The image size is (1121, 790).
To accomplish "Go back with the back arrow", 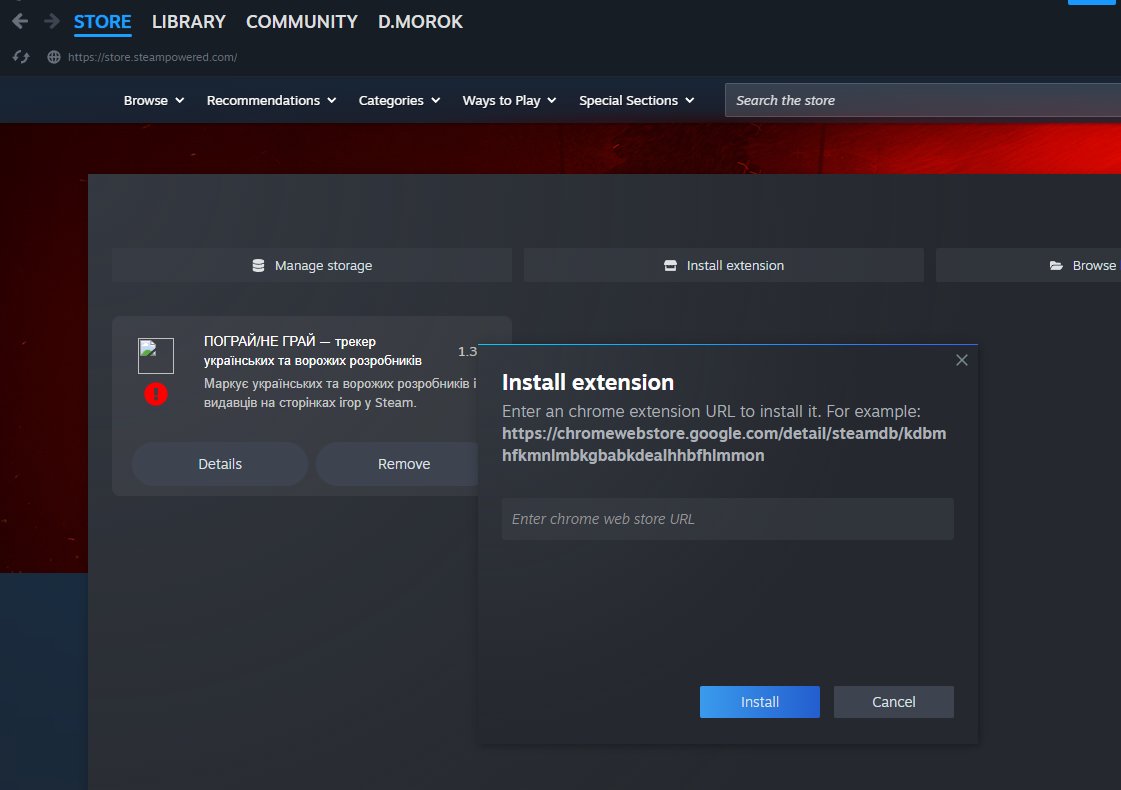I will (x=20, y=21).
